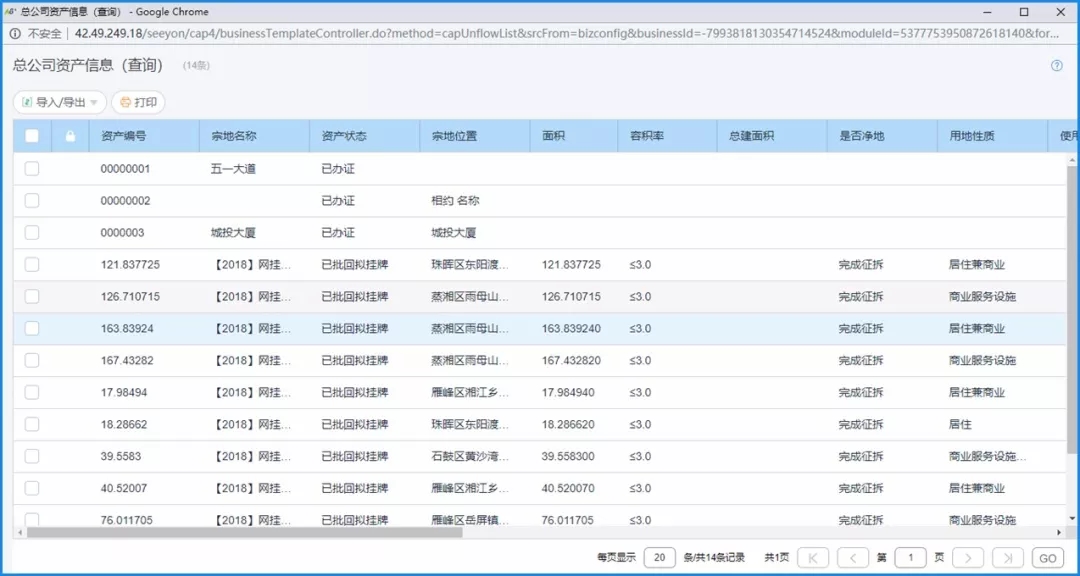Click the right arrow of horizontal scrollbar

tap(1059, 533)
